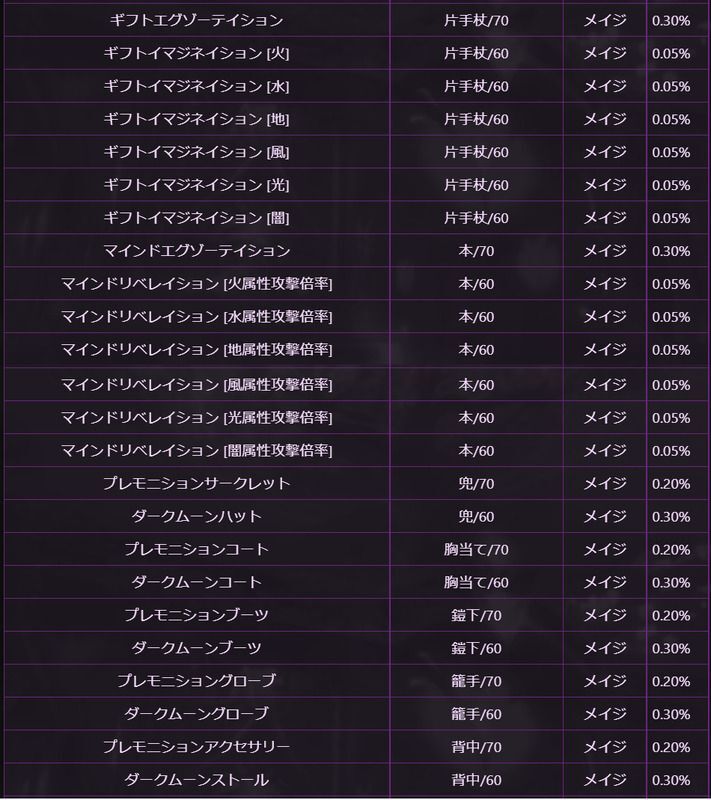The width and height of the screenshot is (711, 800).
Task: Select the 本/70 equipment type cell
Action: point(476,251)
